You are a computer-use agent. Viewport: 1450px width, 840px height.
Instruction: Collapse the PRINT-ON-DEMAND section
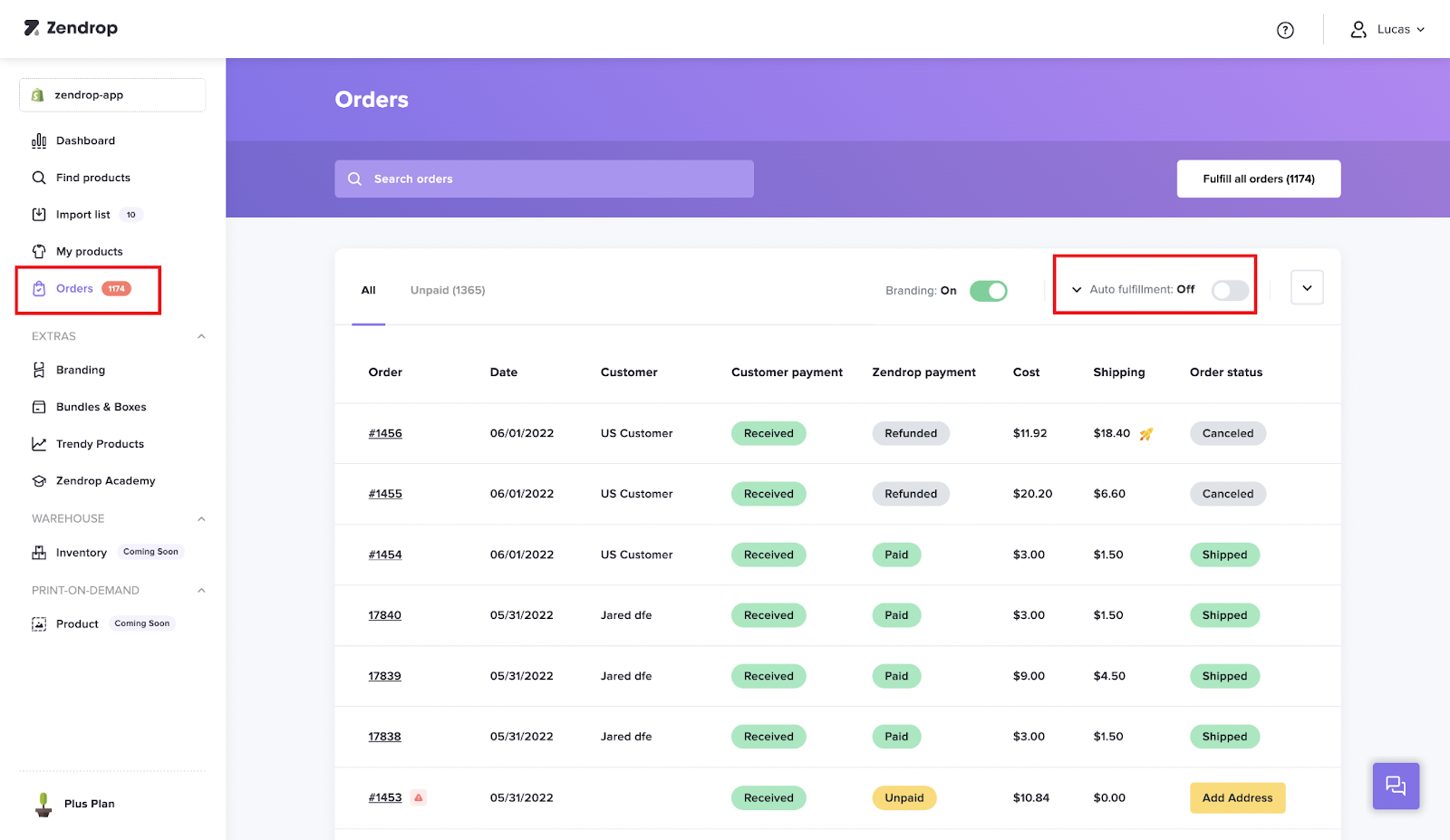(201, 591)
